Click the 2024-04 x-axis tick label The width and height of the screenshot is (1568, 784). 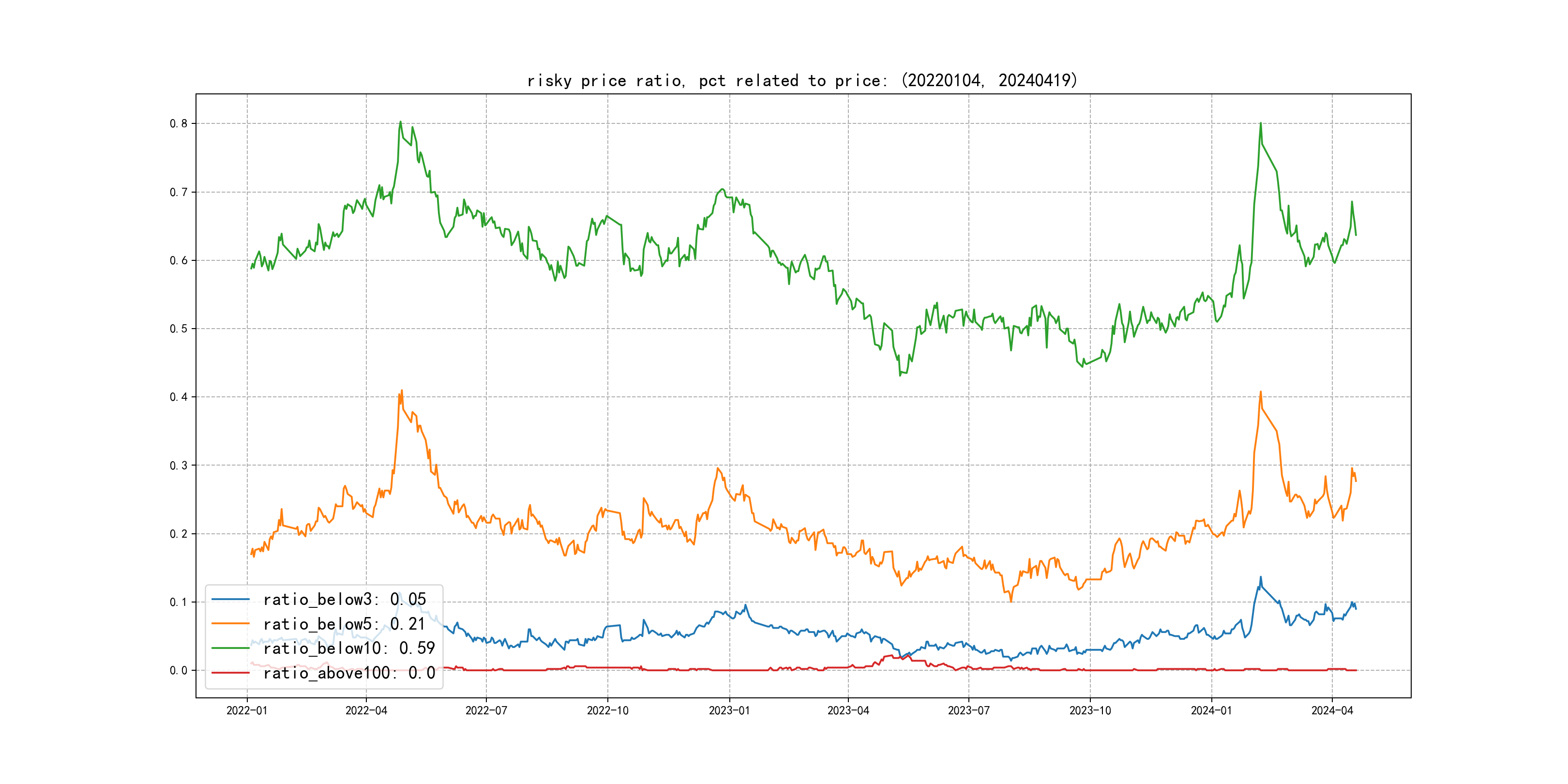[x=1332, y=710]
